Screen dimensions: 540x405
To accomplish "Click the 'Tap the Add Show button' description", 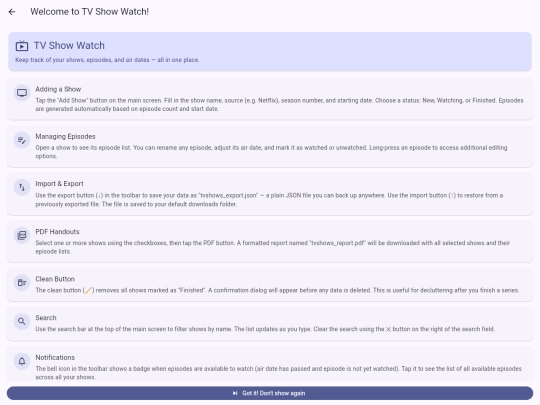I will pos(279,105).
